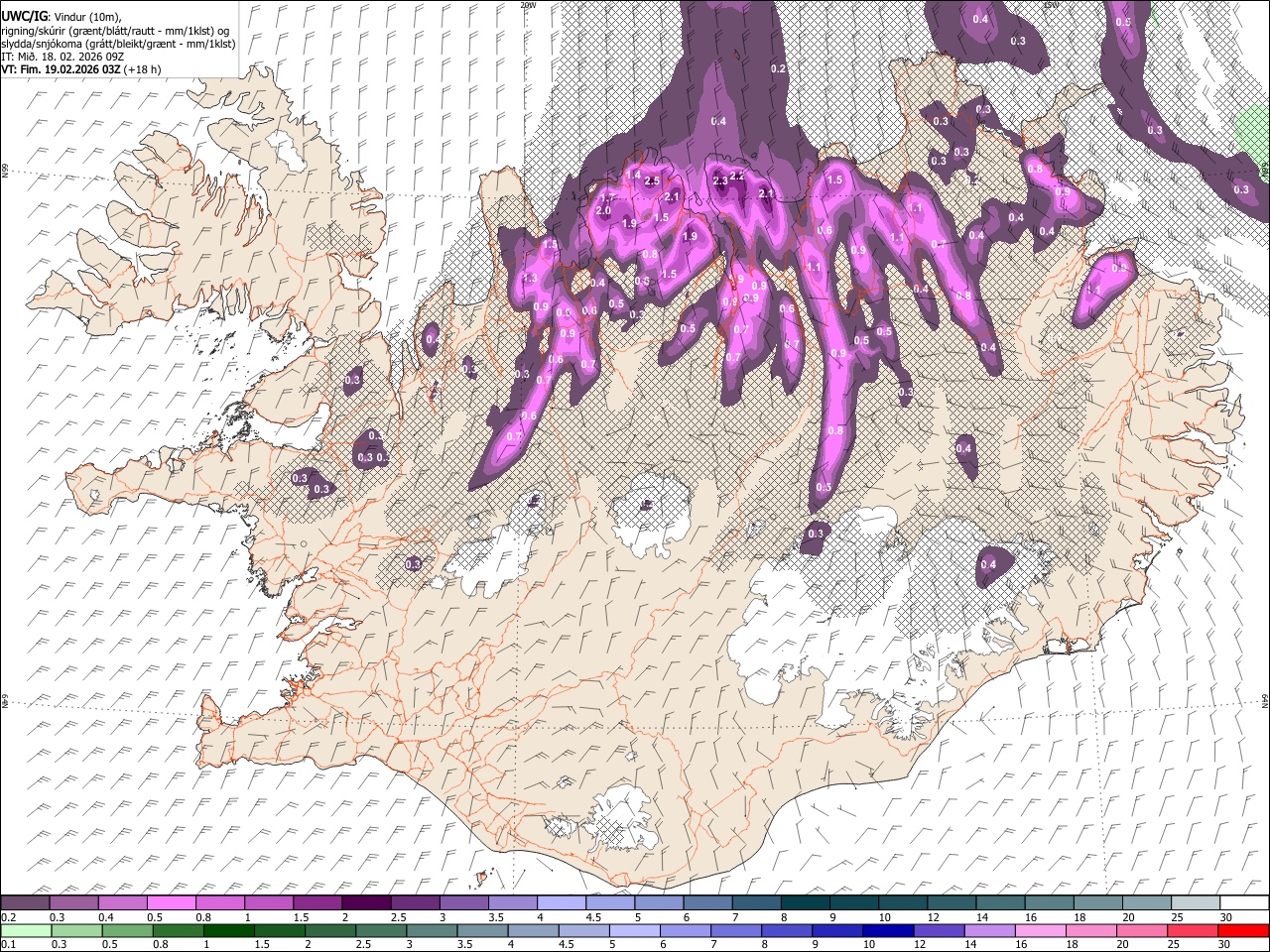1270x952 pixels.
Task: Click the 'slydda/snjókoma' legend description line
Action: (118, 44)
